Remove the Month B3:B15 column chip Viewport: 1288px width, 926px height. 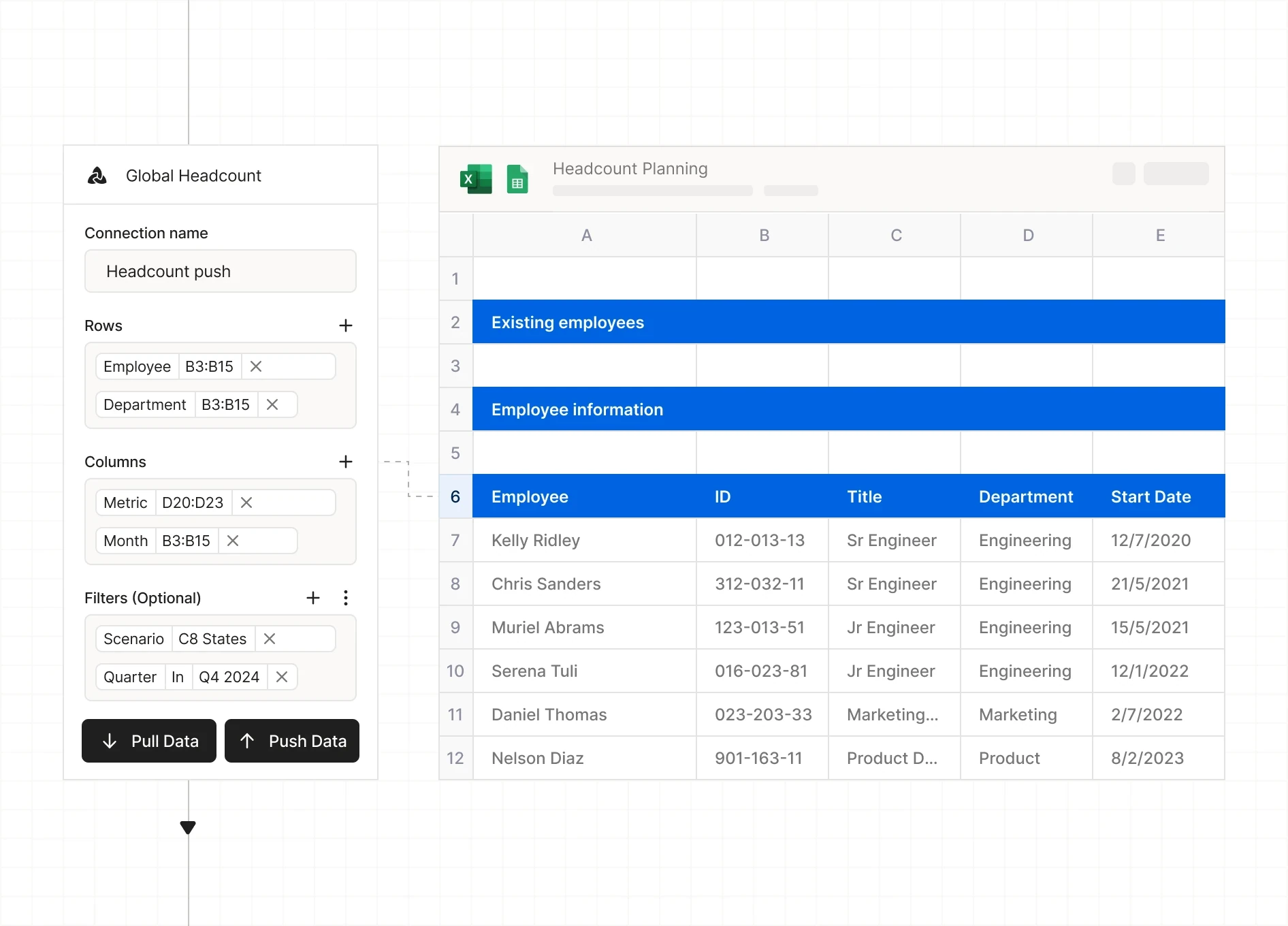tap(233, 541)
